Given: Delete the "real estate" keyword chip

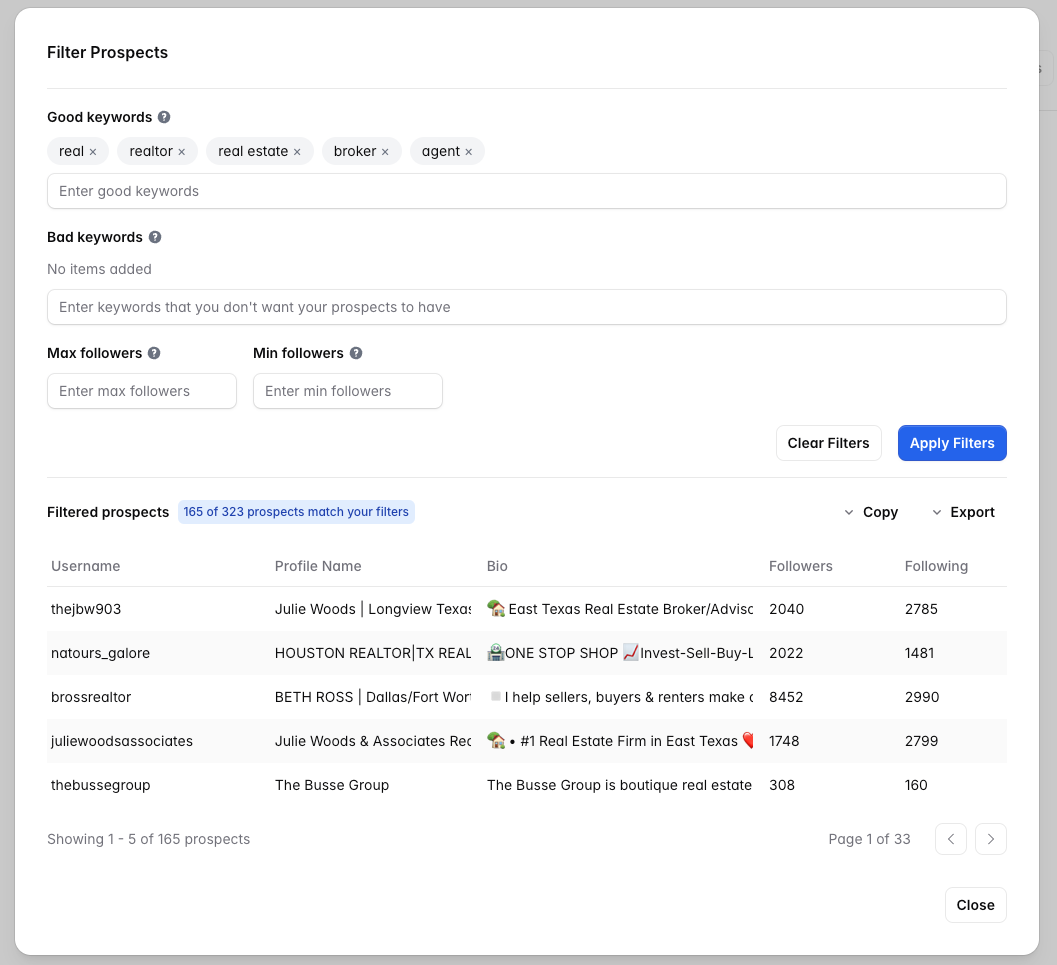Looking at the screenshot, I should [297, 152].
